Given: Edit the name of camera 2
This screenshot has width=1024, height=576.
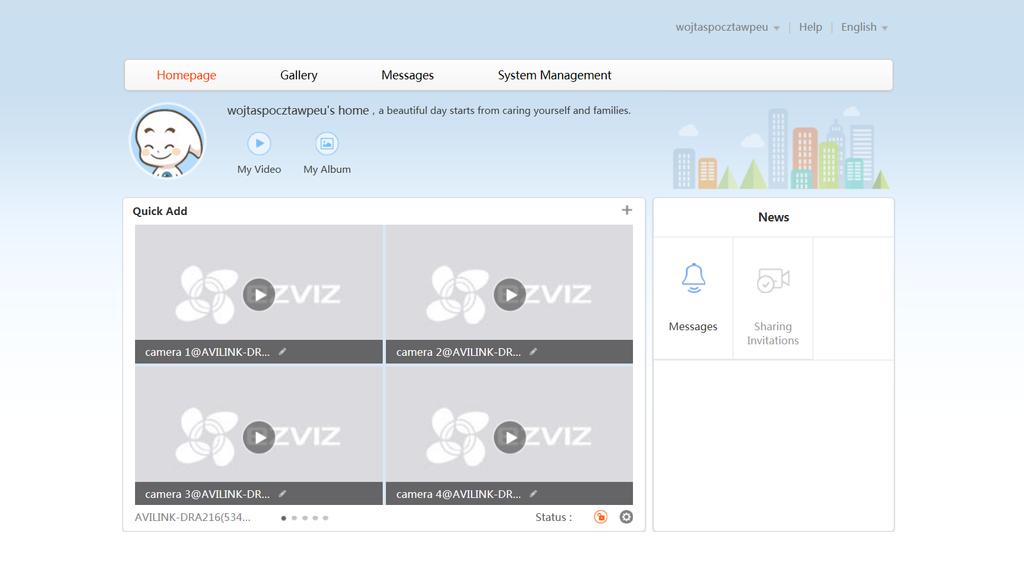Looking at the screenshot, I should coord(534,351).
